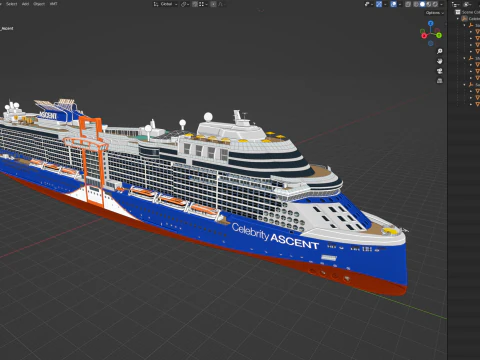Click the green Y axis on navigation gizmo
This screenshot has width=480, height=360.
point(439,35)
